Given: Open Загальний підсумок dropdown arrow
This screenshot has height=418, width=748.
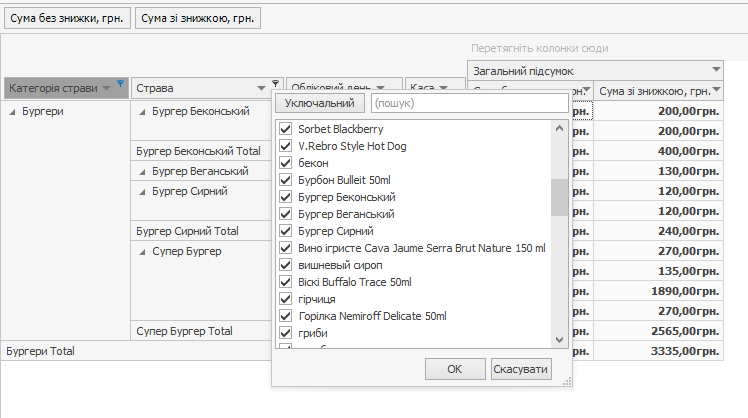Looking at the screenshot, I should pos(716,70).
